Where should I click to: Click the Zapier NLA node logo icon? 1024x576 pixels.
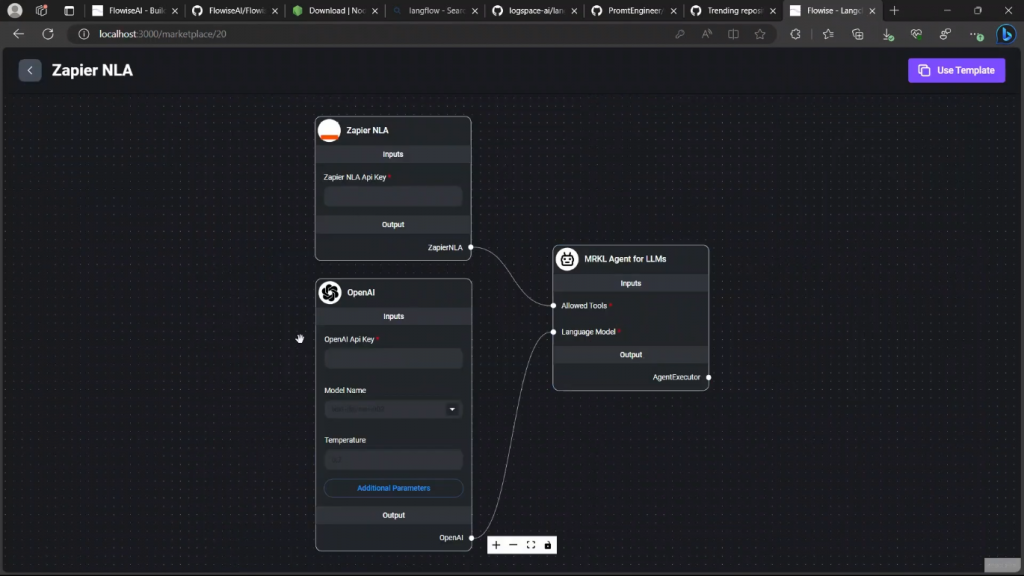coord(329,130)
